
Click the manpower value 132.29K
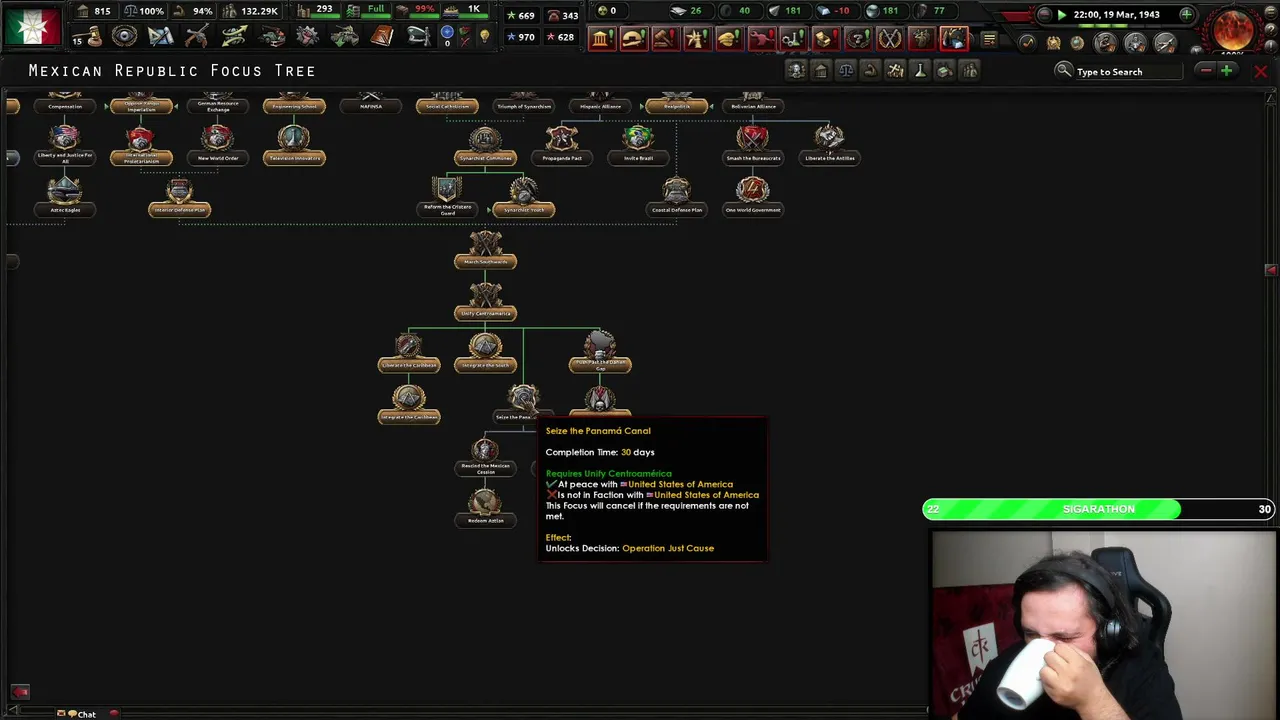pyautogui.click(x=259, y=11)
